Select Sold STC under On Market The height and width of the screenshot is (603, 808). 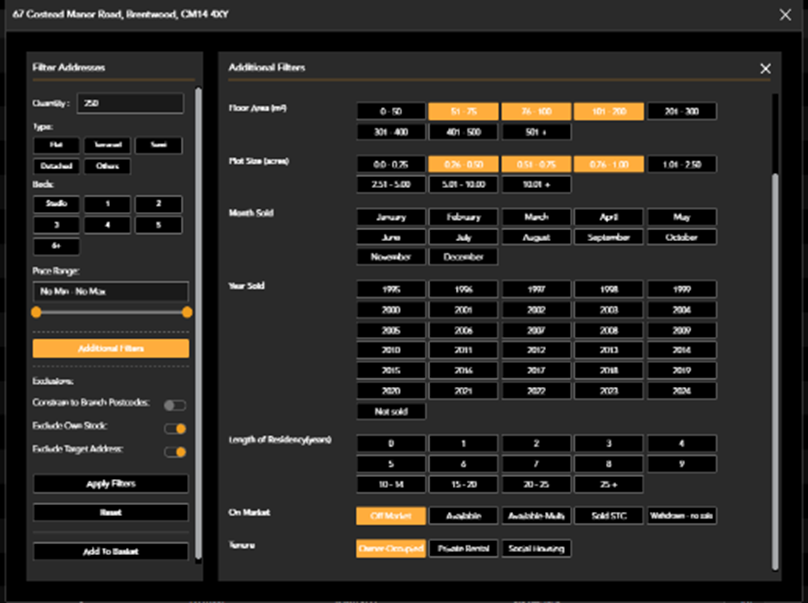coord(609,516)
